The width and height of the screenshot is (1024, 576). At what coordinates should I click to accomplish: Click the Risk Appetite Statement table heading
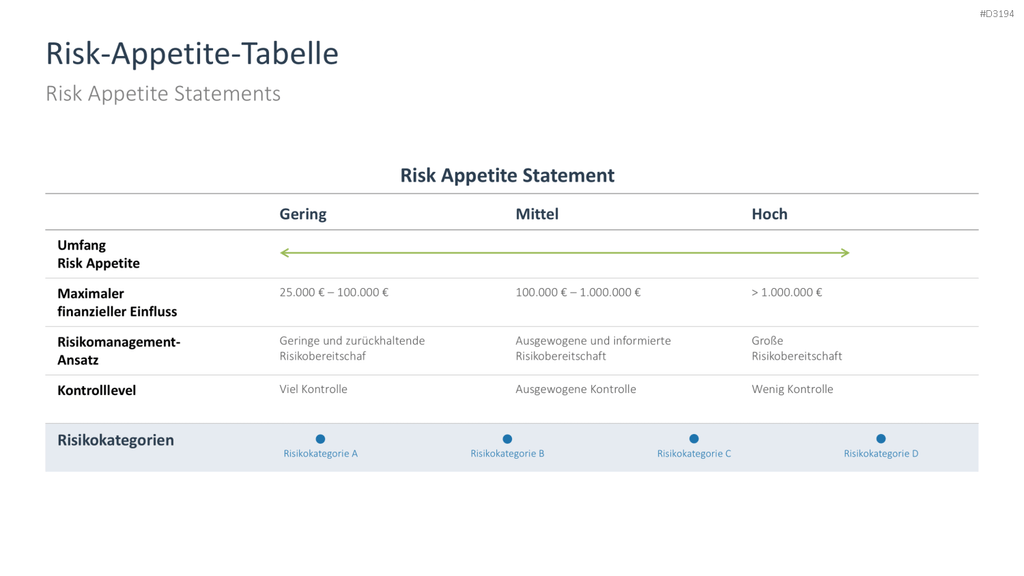(x=507, y=175)
